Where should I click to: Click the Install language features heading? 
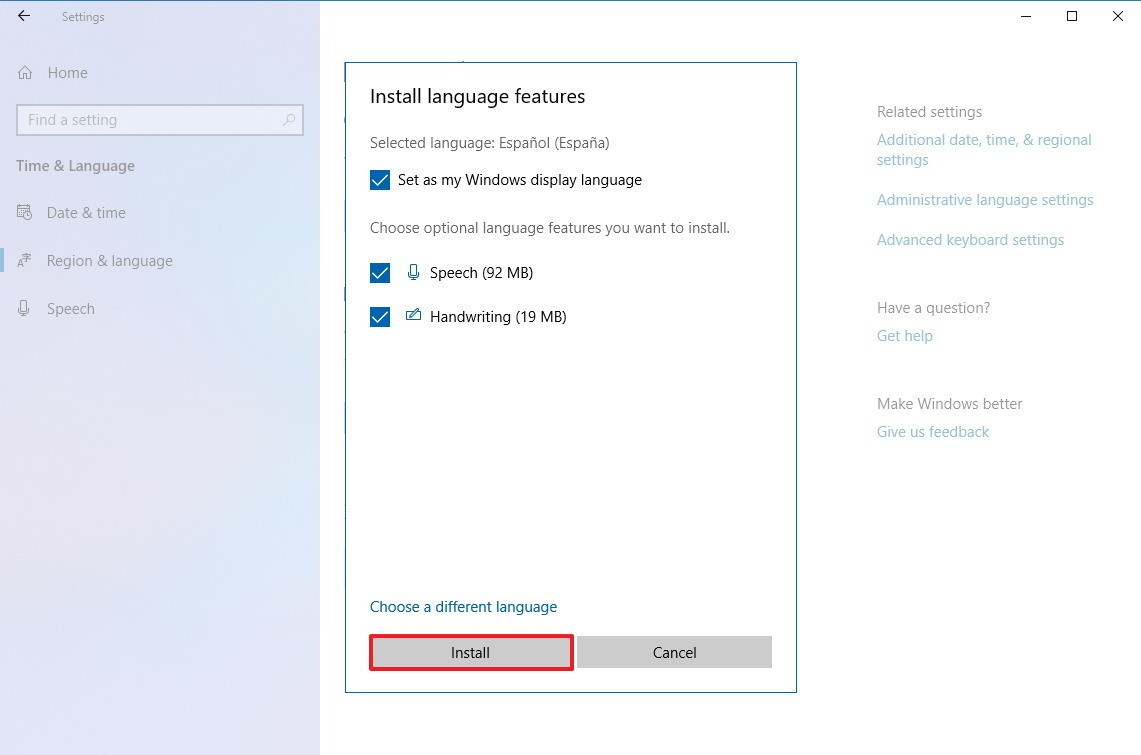[477, 96]
